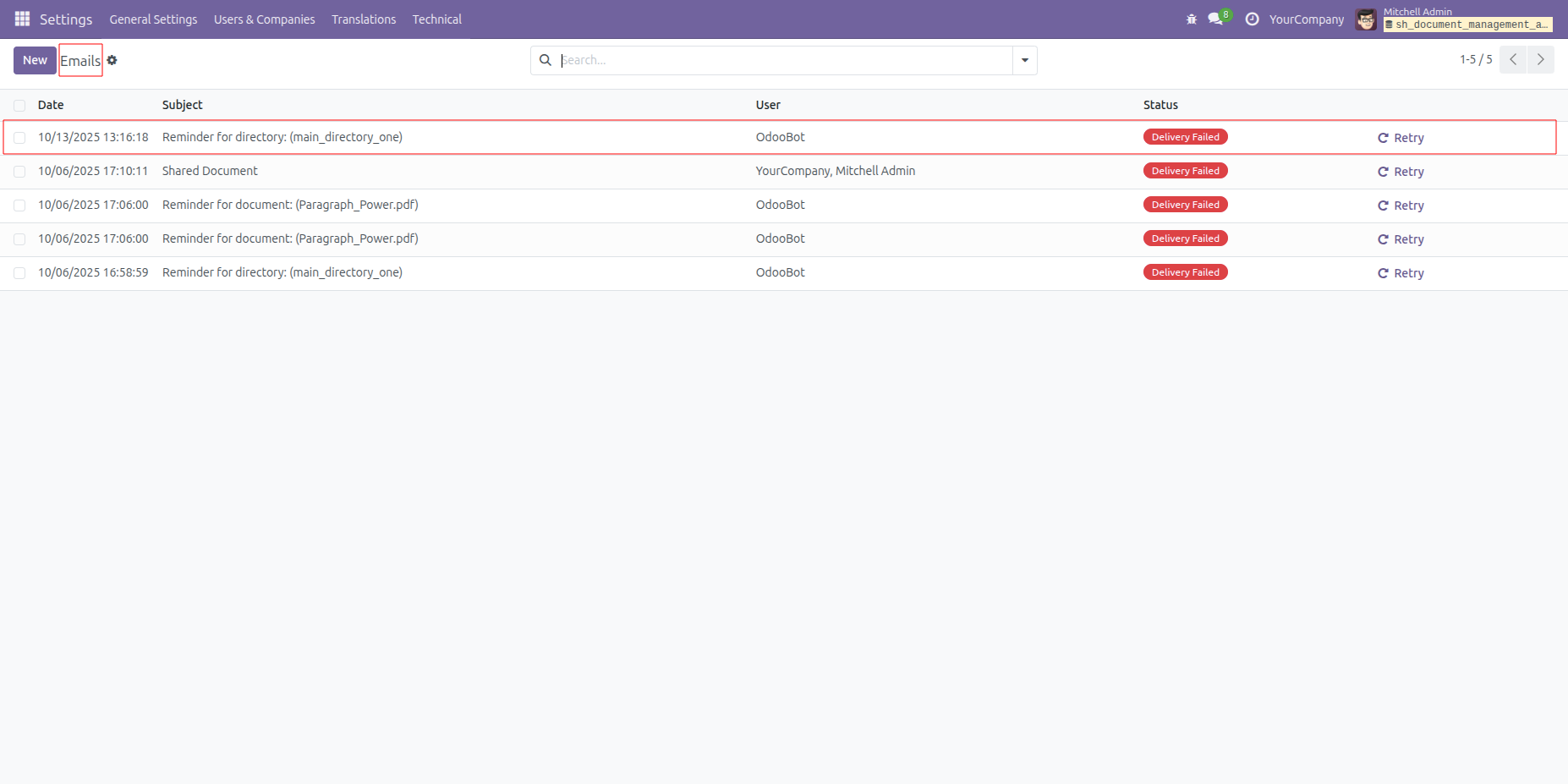Open the Users & Companies menu

(x=264, y=19)
